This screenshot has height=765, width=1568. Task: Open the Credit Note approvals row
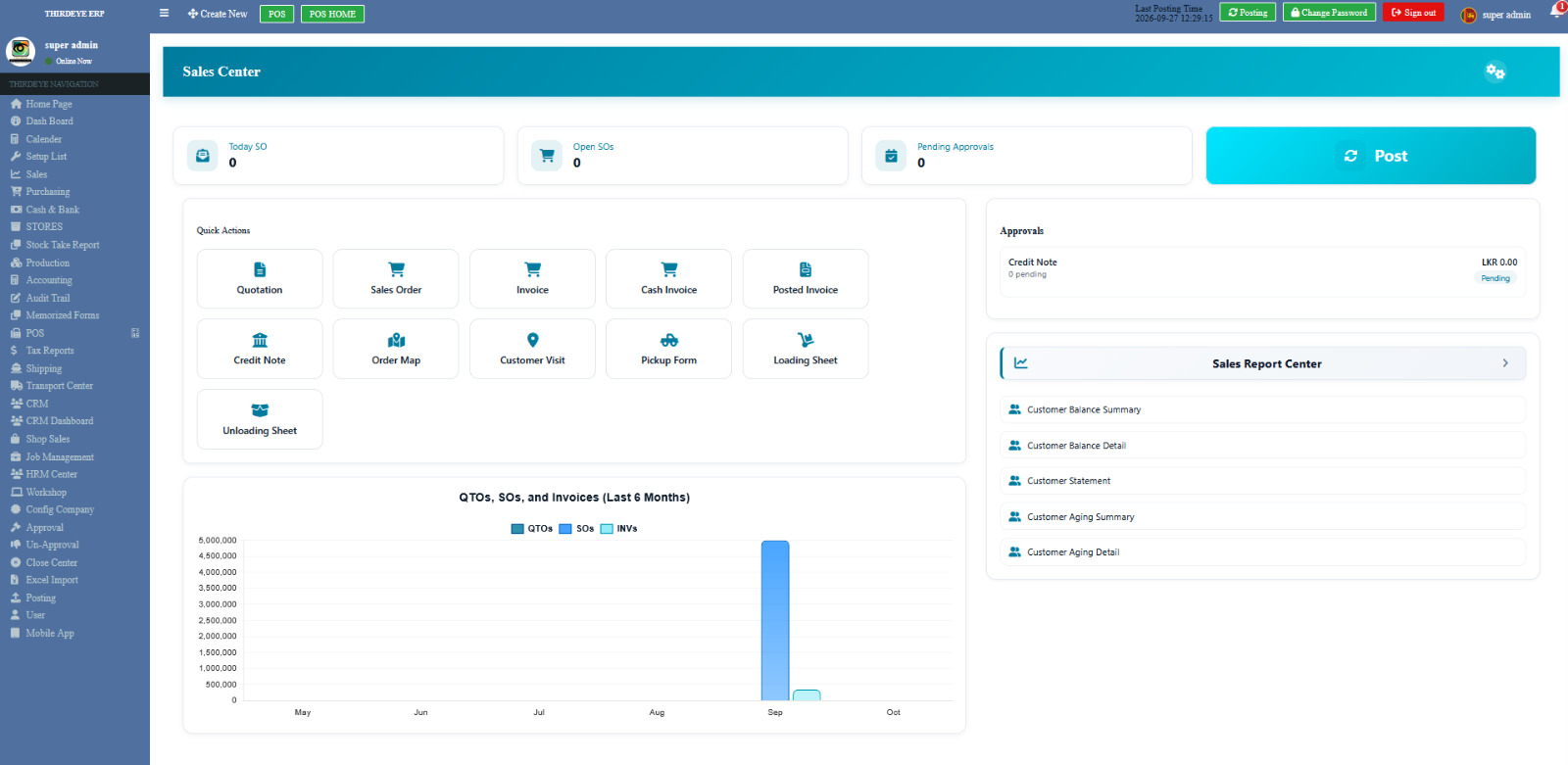(1262, 270)
